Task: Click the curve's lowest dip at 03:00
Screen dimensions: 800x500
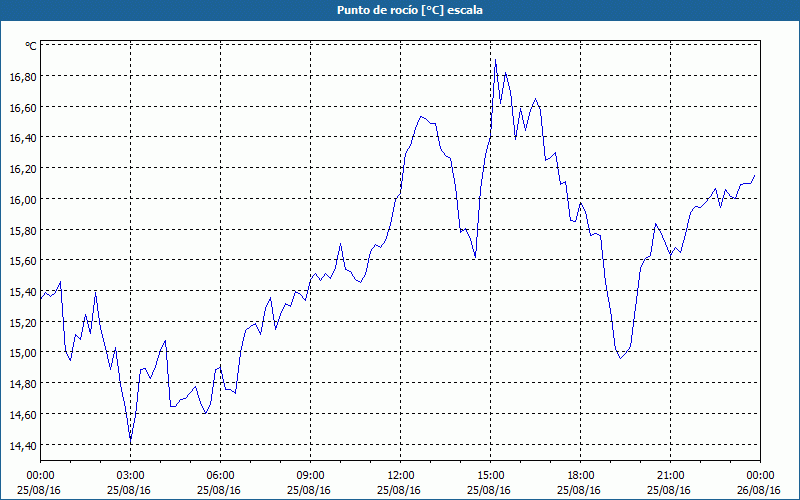Action: (x=131, y=440)
